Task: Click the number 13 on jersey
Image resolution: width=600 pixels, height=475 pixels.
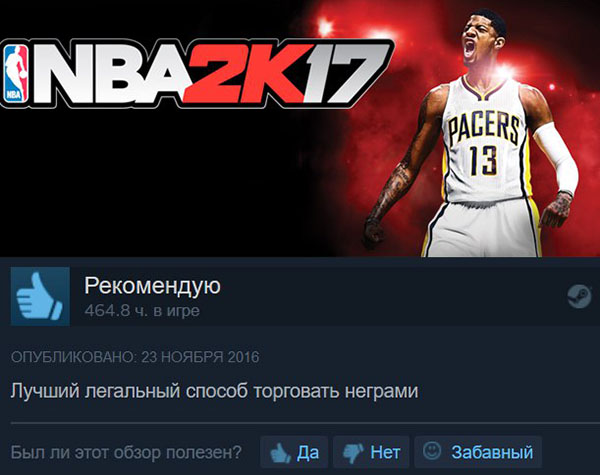Action: [483, 162]
